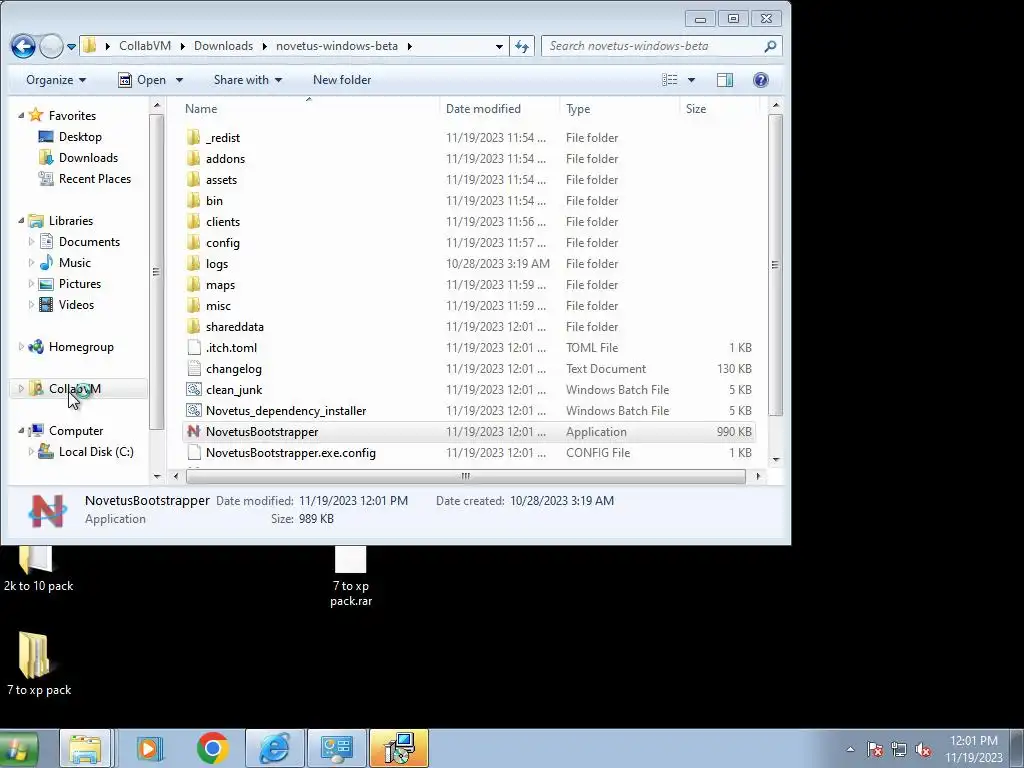The image size is (1024, 768).
Task: Select Local Disk (C:) drive
Action: (95, 452)
